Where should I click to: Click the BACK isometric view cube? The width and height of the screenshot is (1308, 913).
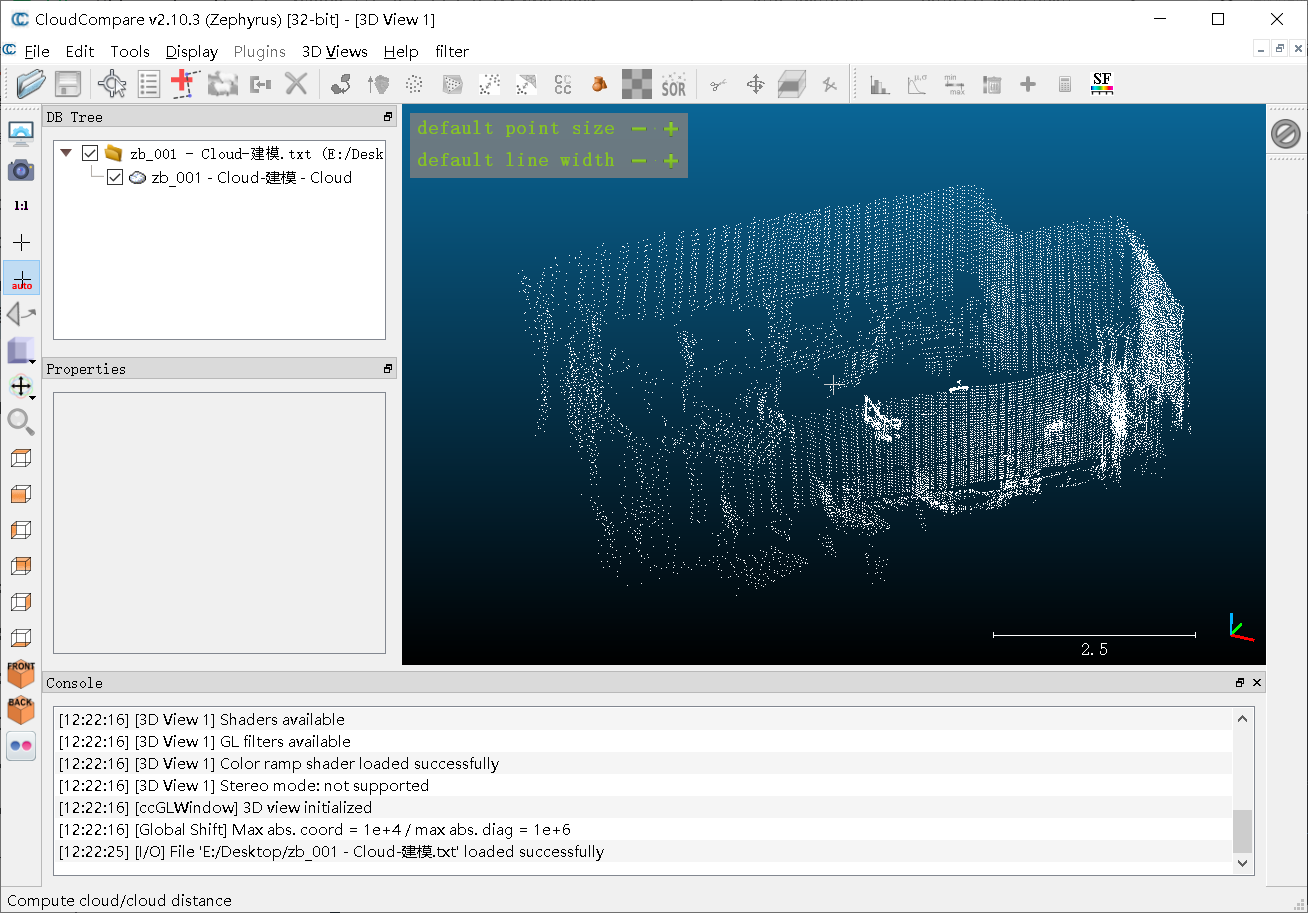[21, 709]
